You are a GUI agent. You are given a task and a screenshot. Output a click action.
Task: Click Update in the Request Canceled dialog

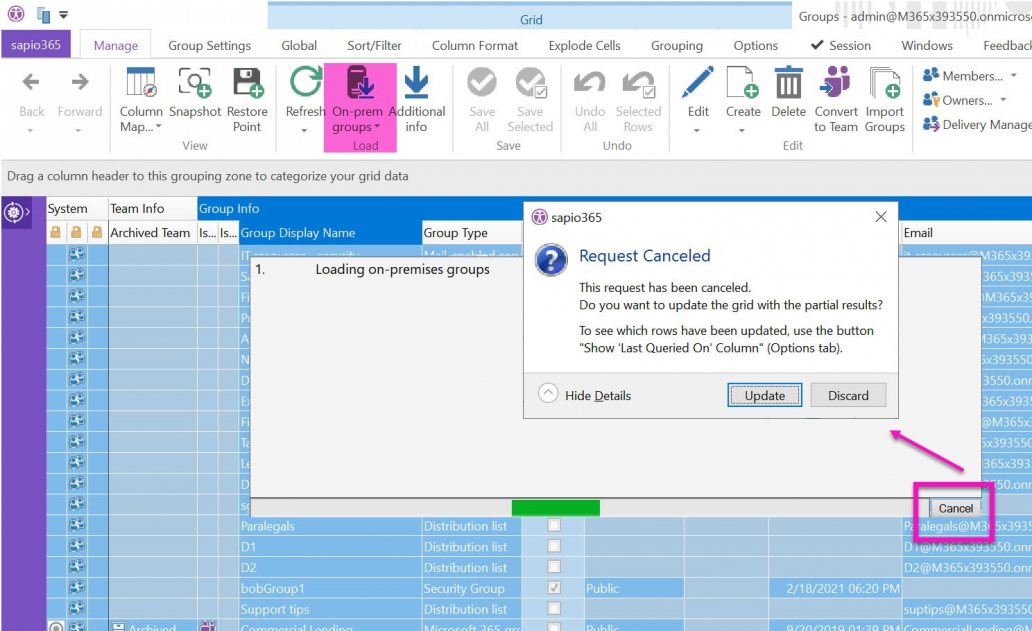[765, 395]
